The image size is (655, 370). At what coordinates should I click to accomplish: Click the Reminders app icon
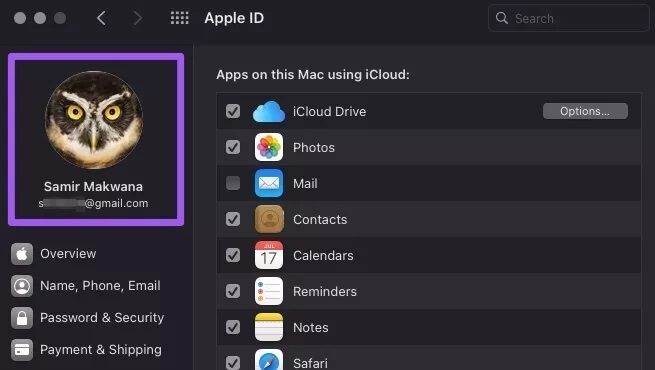coord(269,291)
